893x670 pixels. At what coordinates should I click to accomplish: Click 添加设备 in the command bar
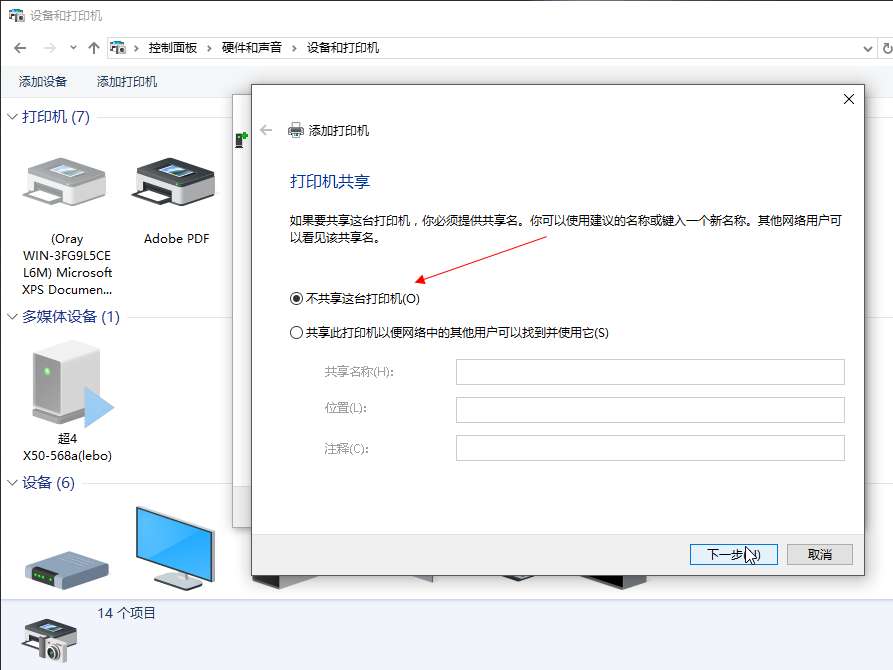43,81
